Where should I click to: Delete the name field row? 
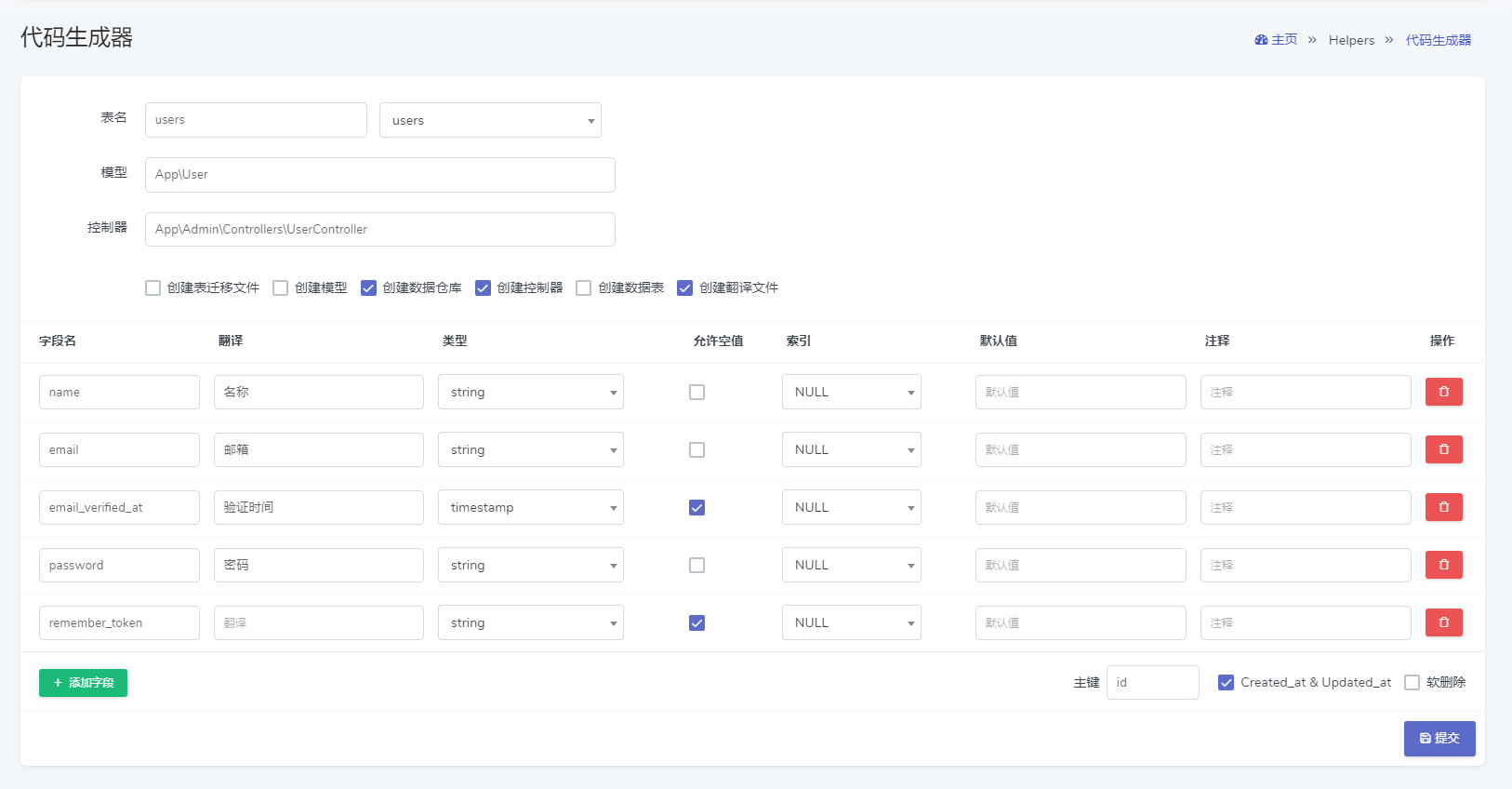click(1443, 392)
